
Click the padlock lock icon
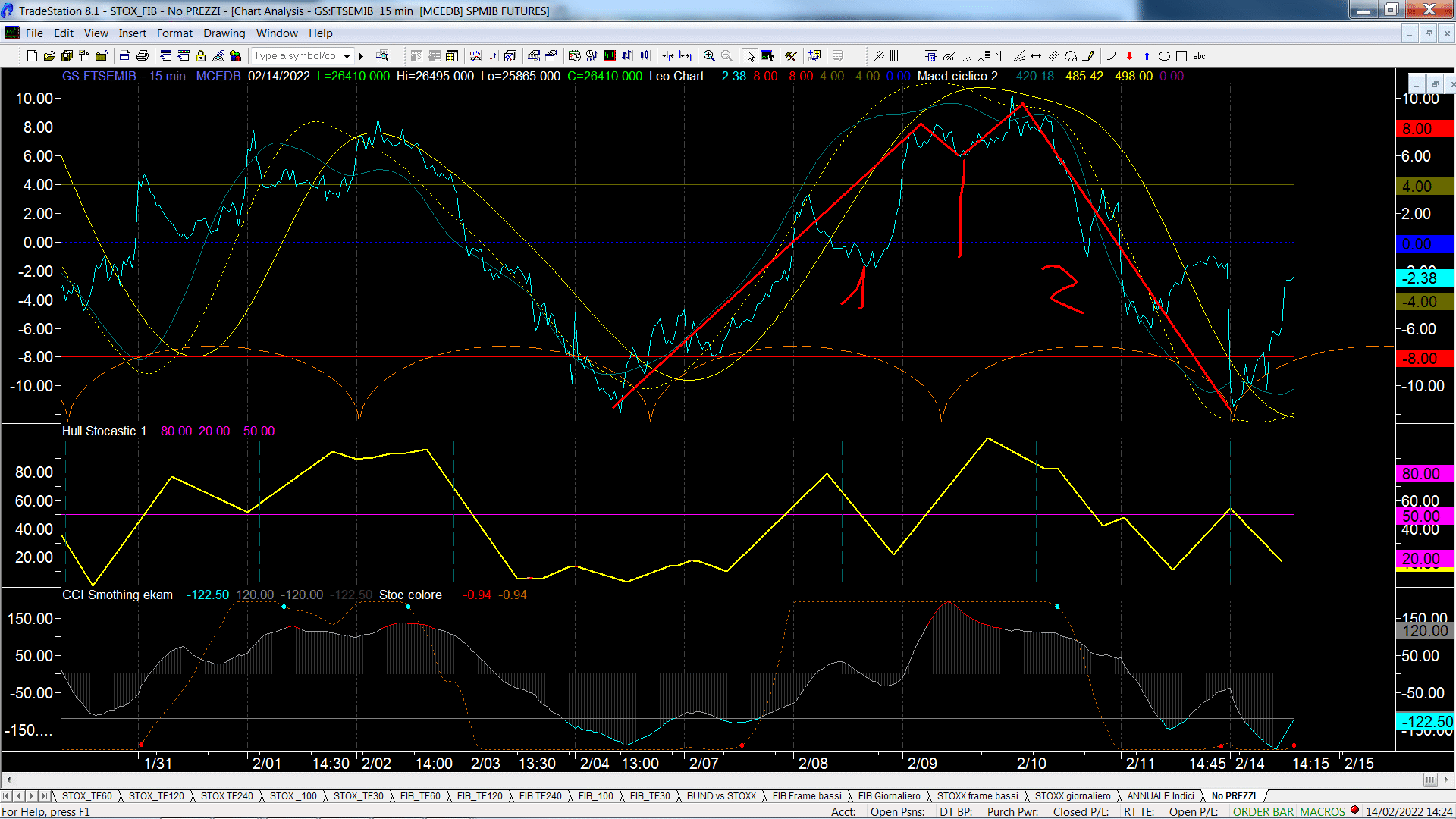(201, 56)
